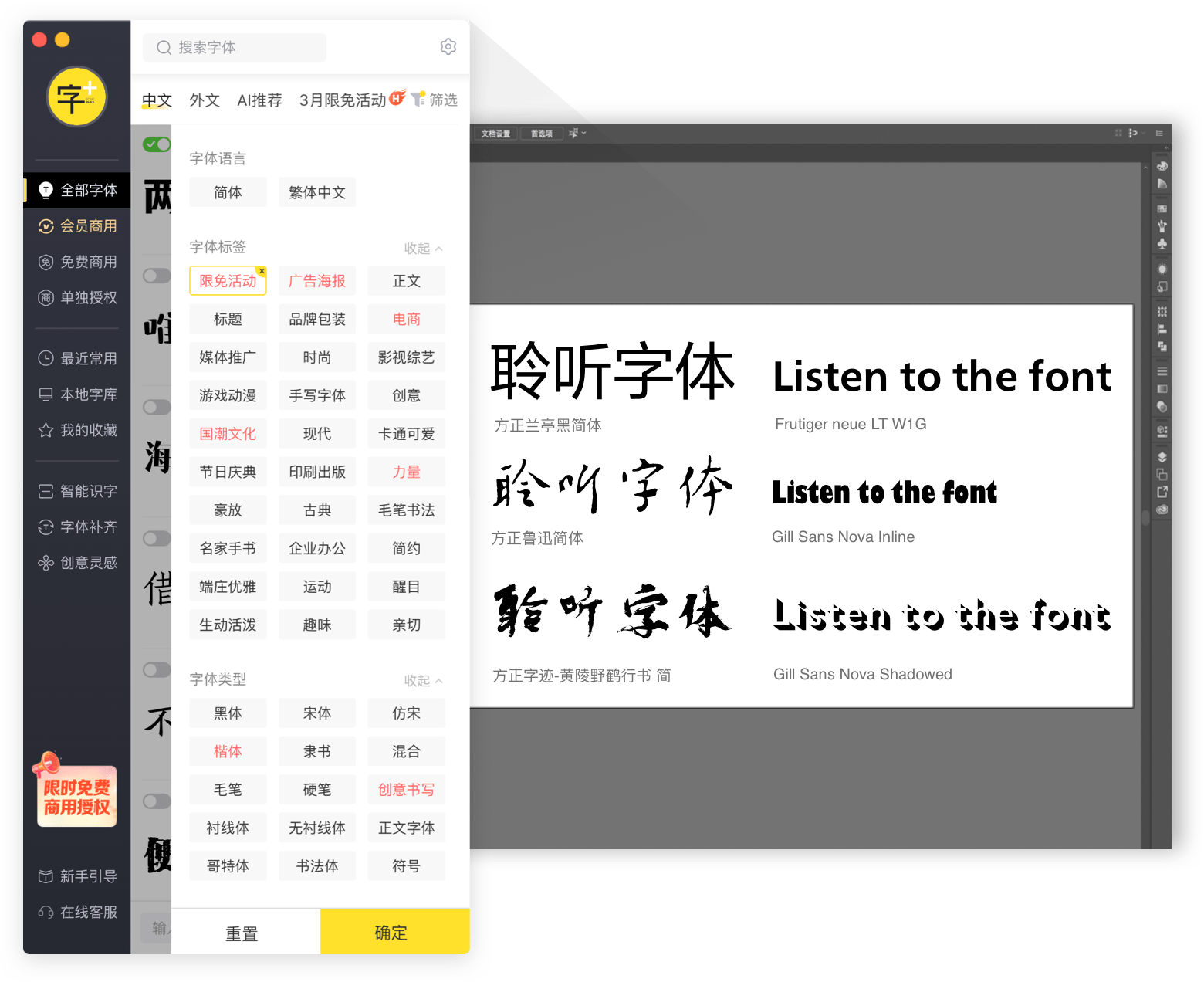Open 智能识字 in the sidebar
The height and width of the screenshot is (982, 1204).
(76, 490)
